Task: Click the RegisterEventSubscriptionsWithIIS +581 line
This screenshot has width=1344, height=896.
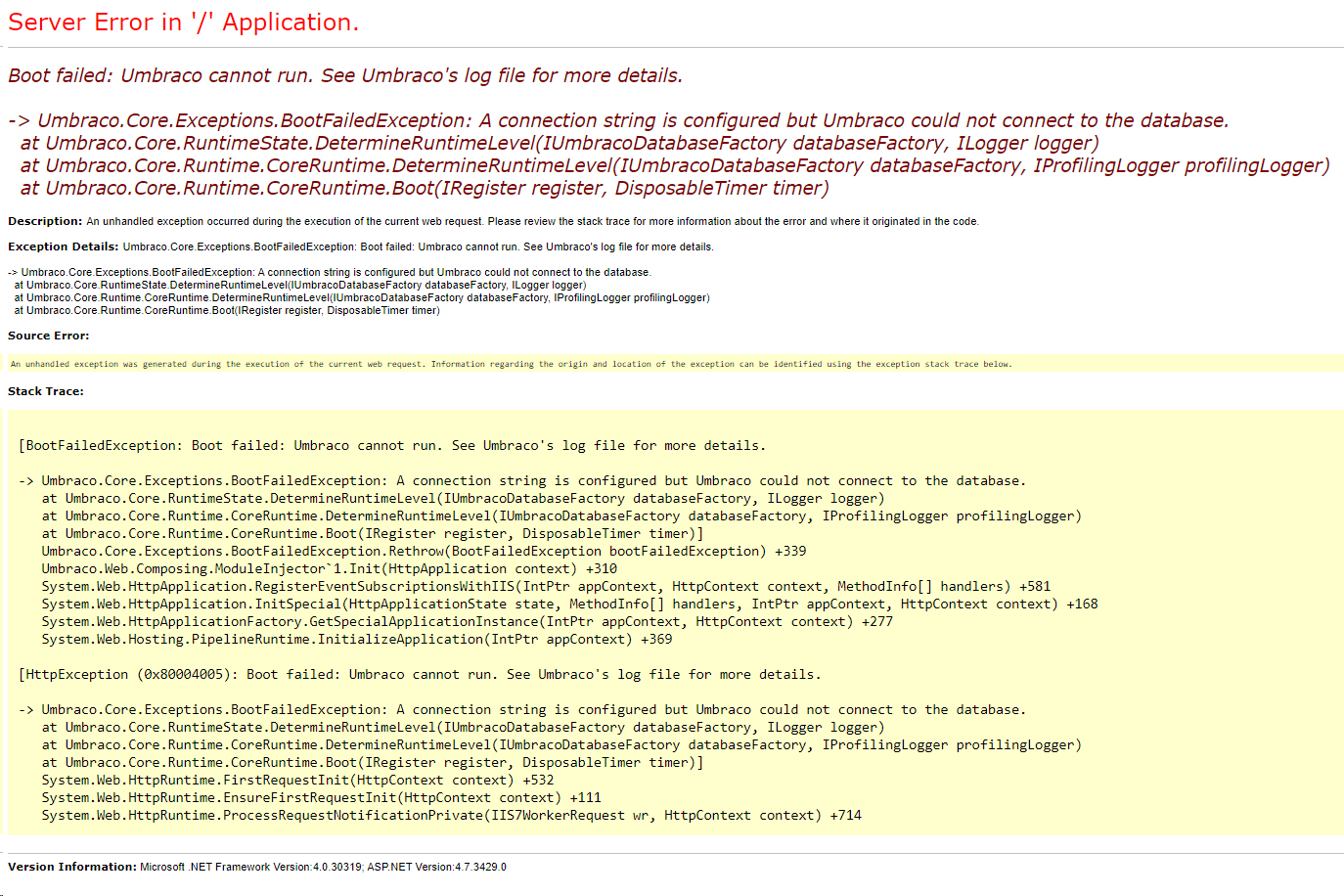Action: 545,586
